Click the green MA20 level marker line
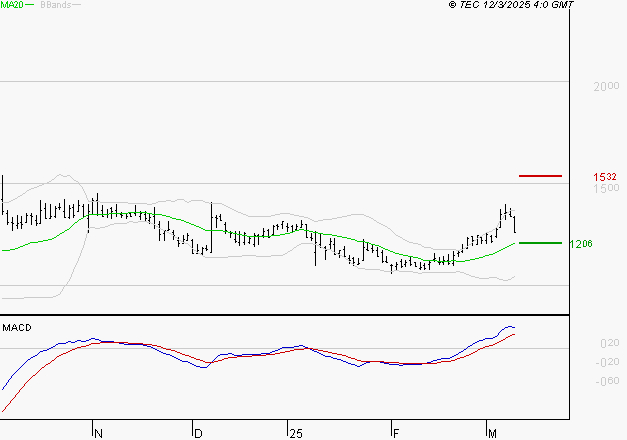627x440 pixels. click(540, 243)
